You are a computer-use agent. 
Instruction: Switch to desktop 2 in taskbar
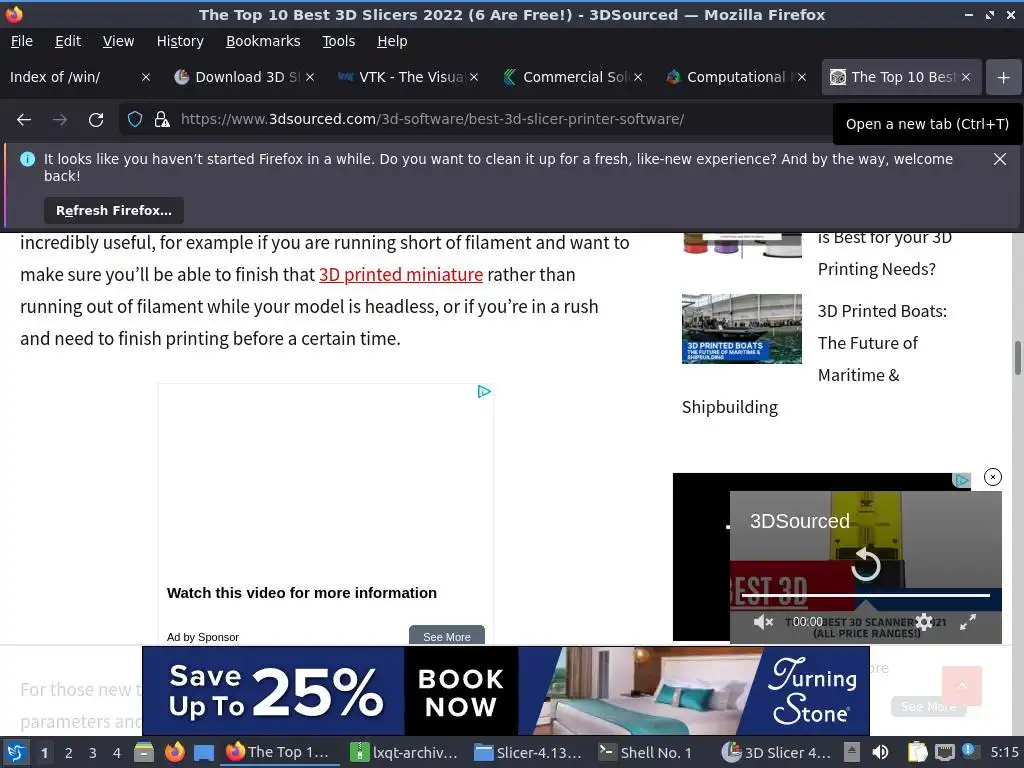[x=69, y=753]
